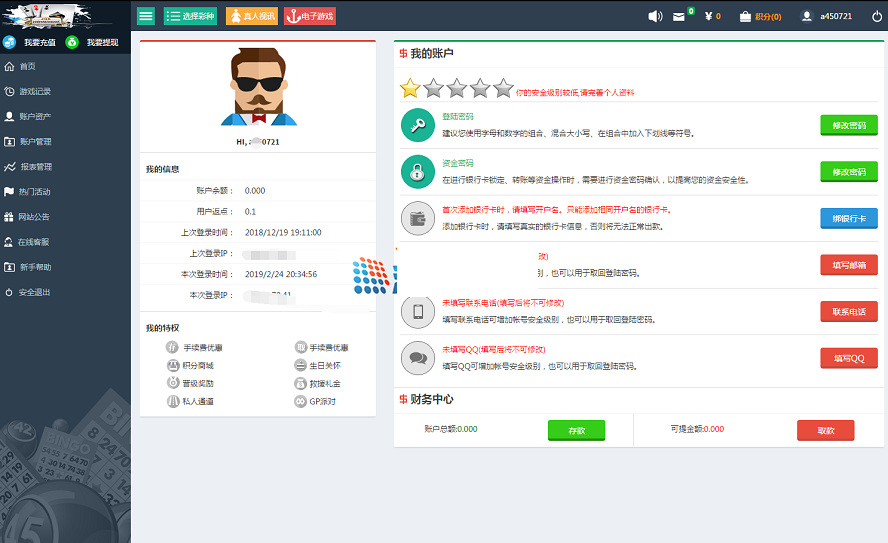The height and width of the screenshot is (543, 888).
Task: Click the green 存款 deposit button
Action: (x=576, y=430)
